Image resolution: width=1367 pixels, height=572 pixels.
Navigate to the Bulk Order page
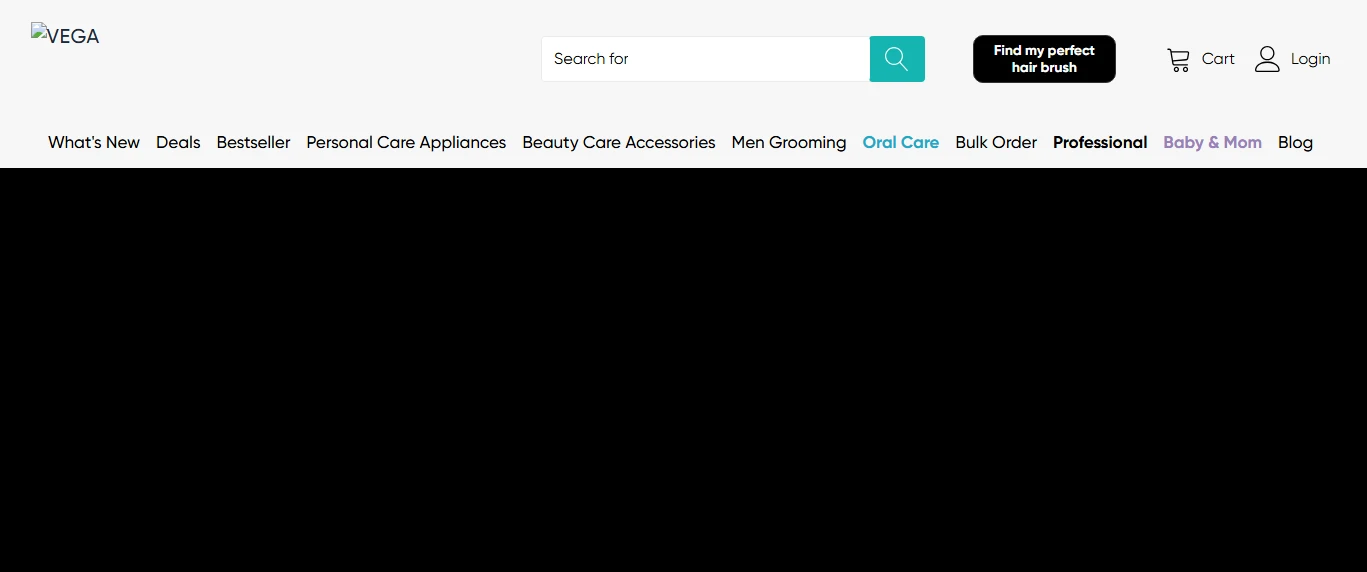tap(996, 142)
